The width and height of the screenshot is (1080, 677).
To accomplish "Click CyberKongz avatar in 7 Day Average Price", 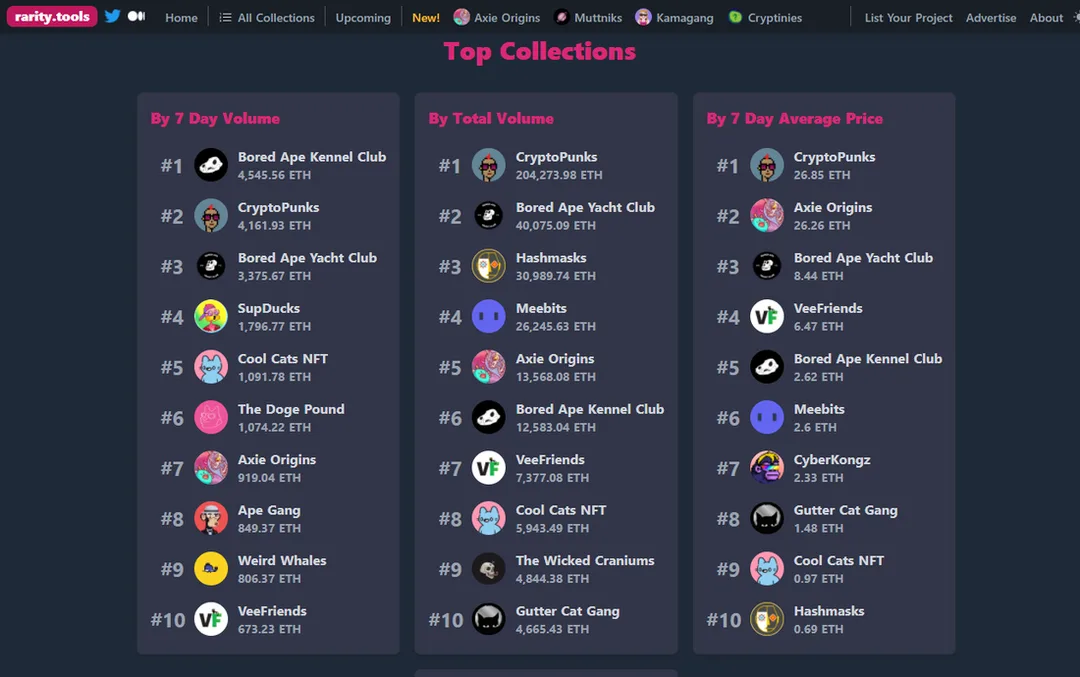I will (x=767, y=468).
